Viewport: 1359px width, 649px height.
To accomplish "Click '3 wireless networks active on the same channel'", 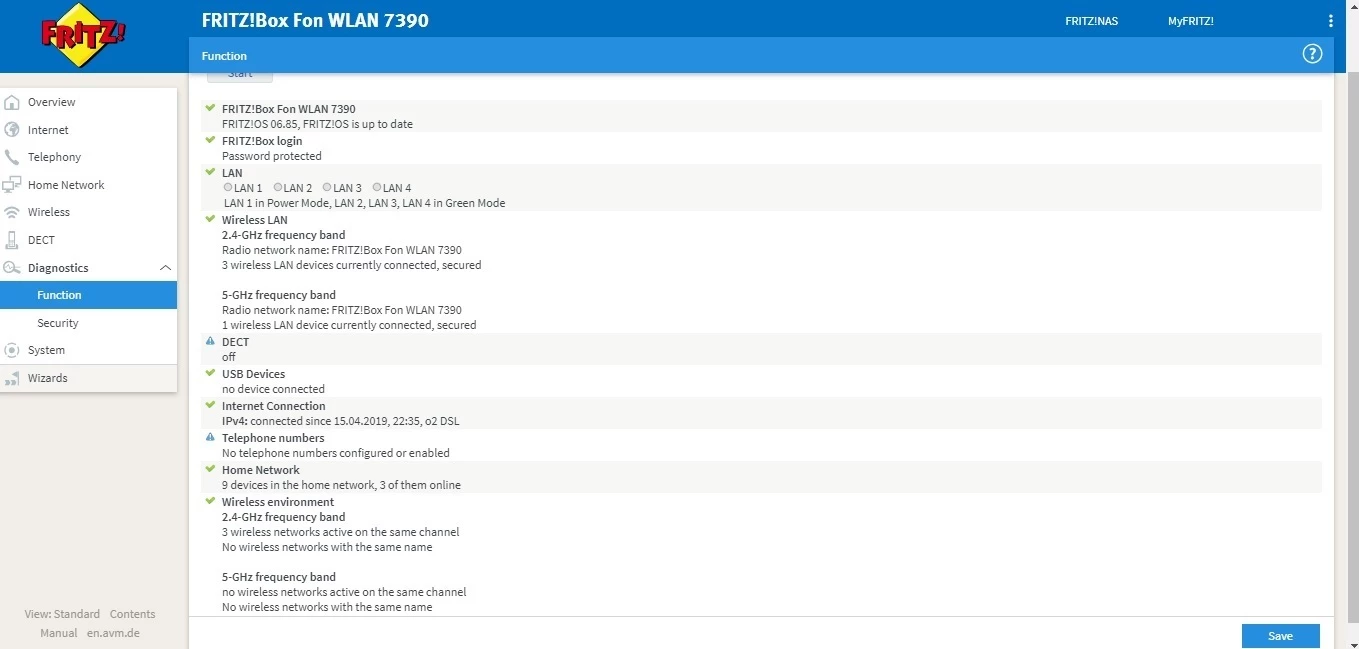I will 341,532.
